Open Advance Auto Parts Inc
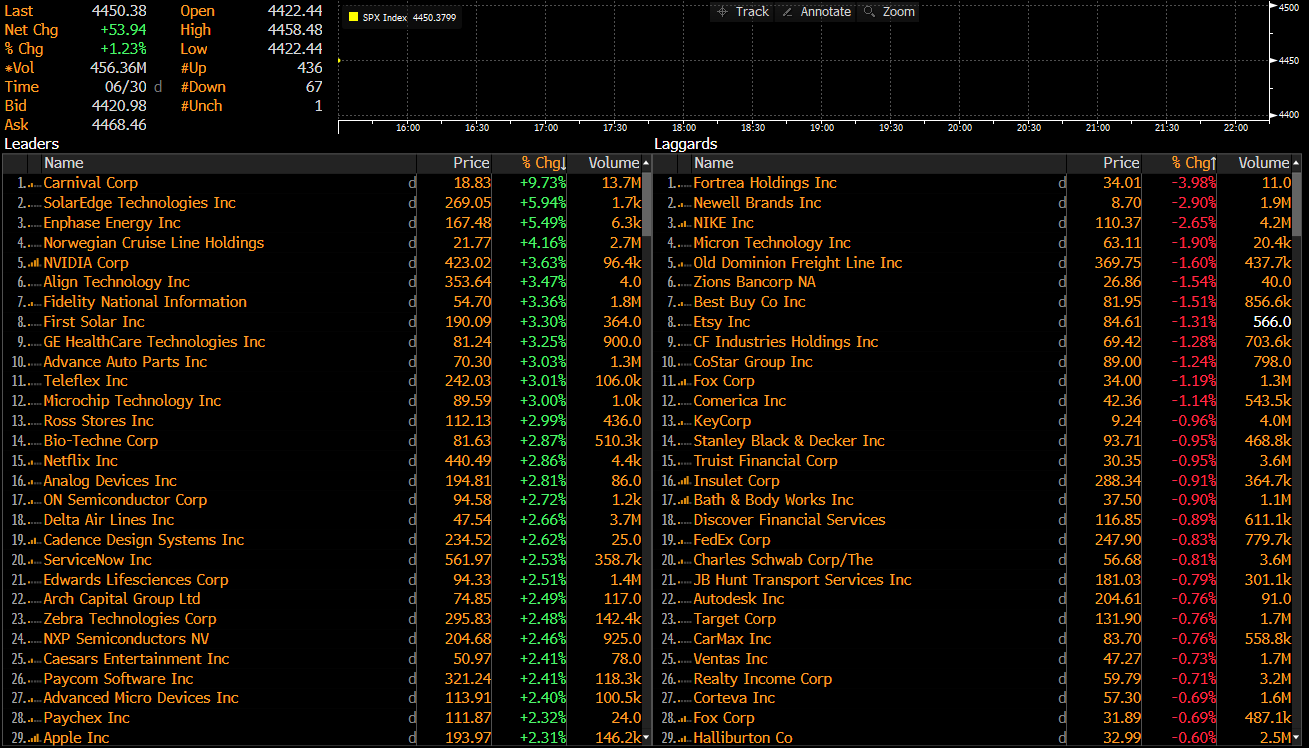This screenshot has width=1309, height=748. tap(125, 362)
